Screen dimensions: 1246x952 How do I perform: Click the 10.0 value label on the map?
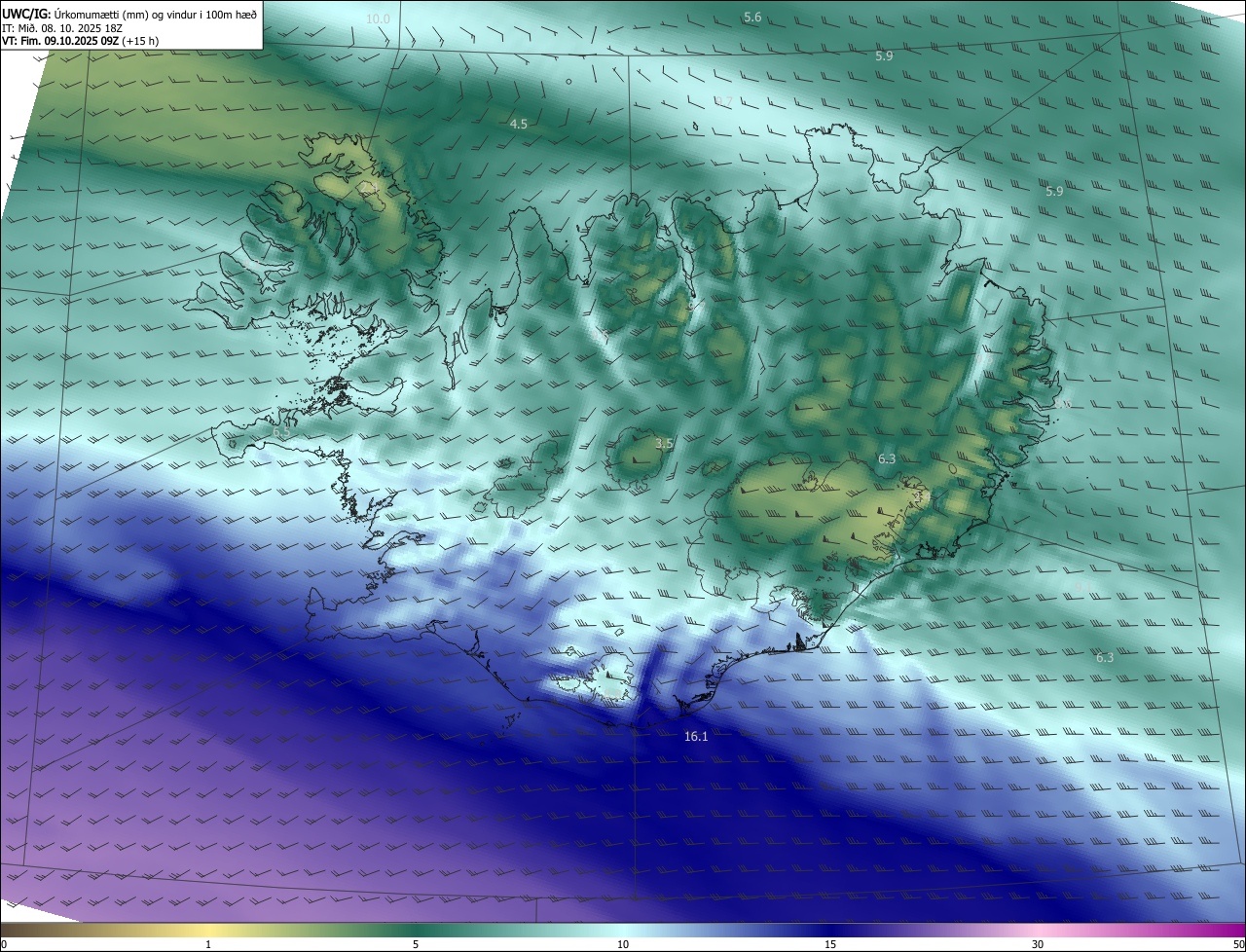pos(378,19)
